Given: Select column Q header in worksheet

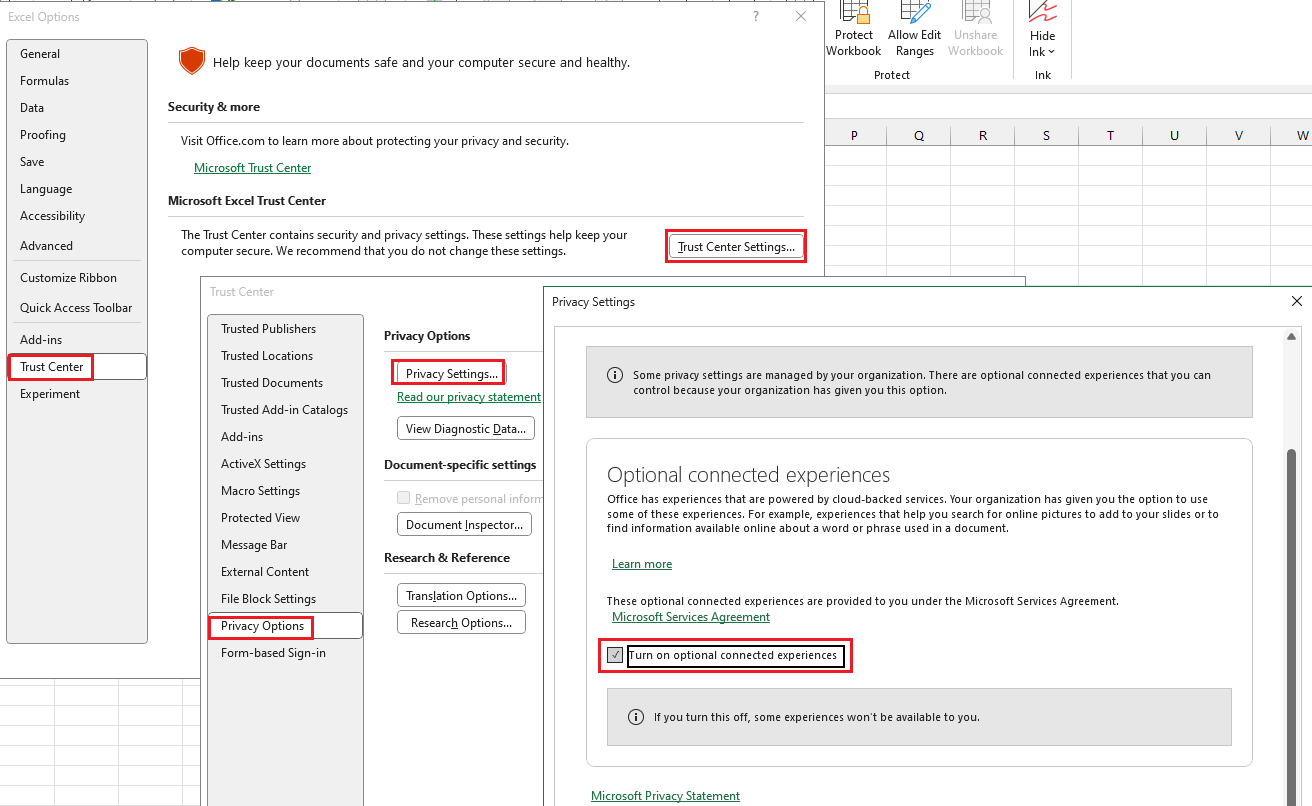Looking at the screenshot, I should click(919, 135).
